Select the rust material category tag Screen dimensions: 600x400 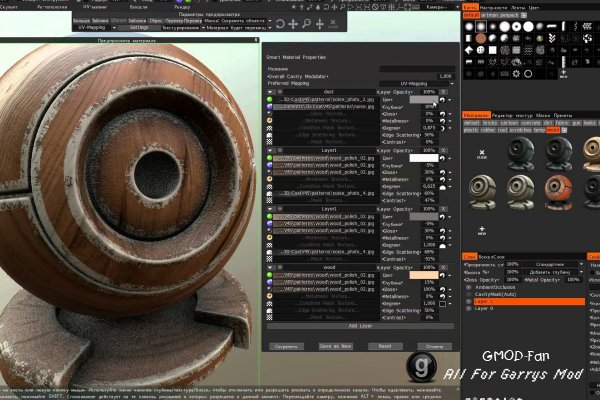[502, 130]
